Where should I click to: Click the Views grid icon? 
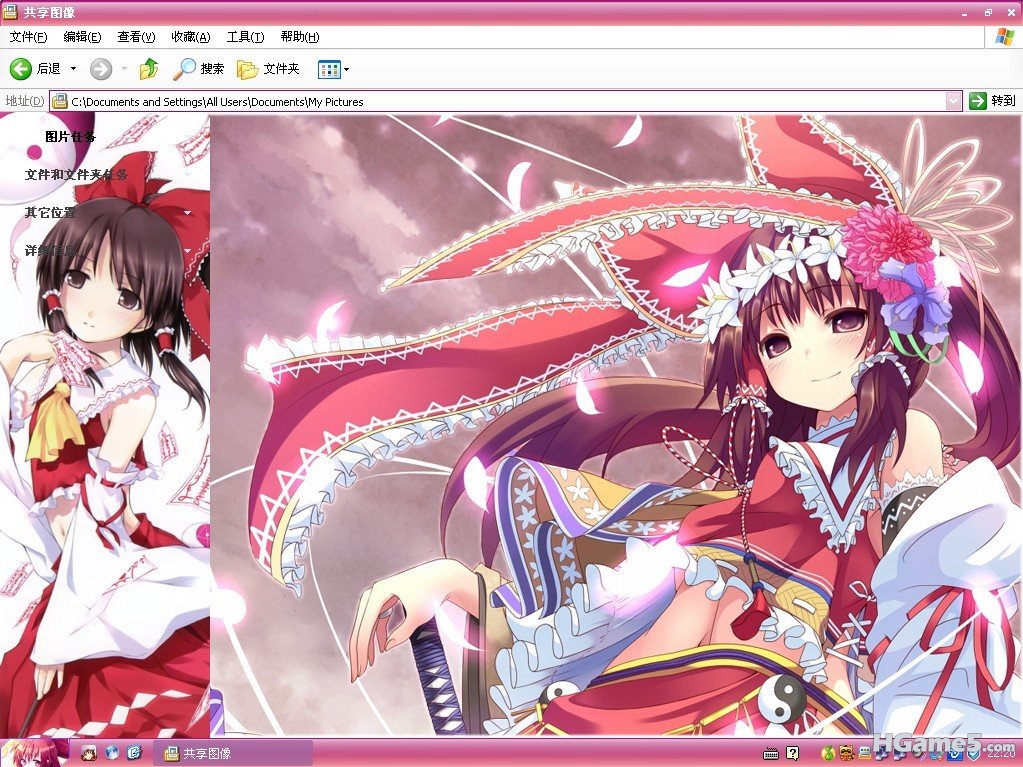click(329, 69)
